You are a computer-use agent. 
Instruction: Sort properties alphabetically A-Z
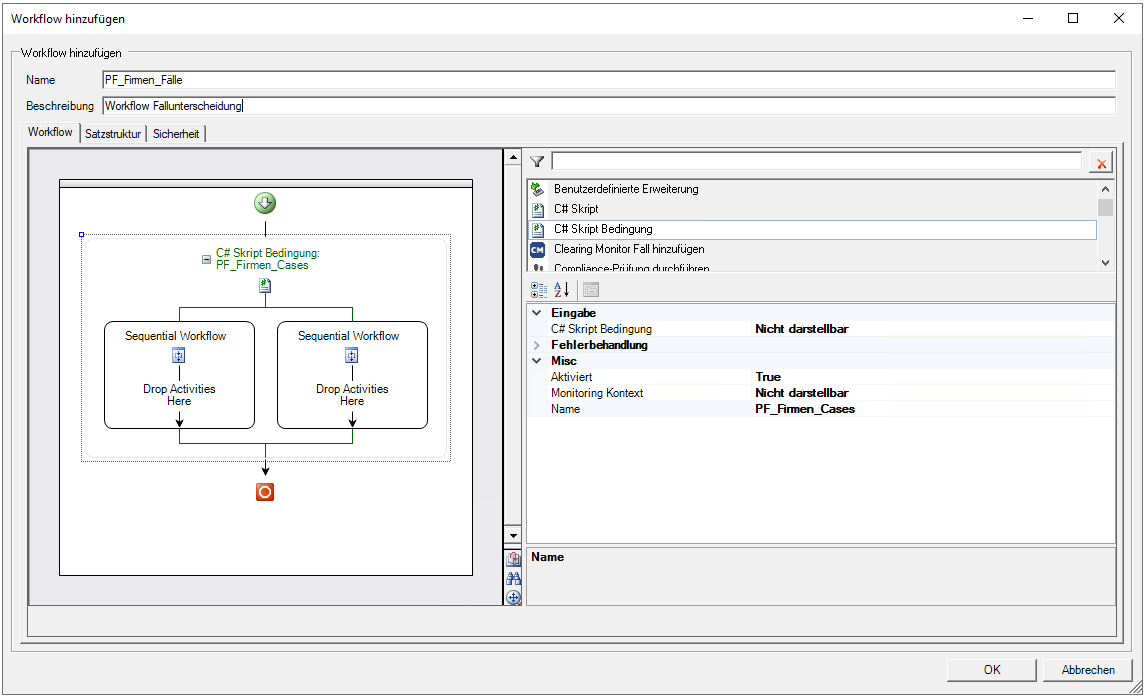coord(561,290)
